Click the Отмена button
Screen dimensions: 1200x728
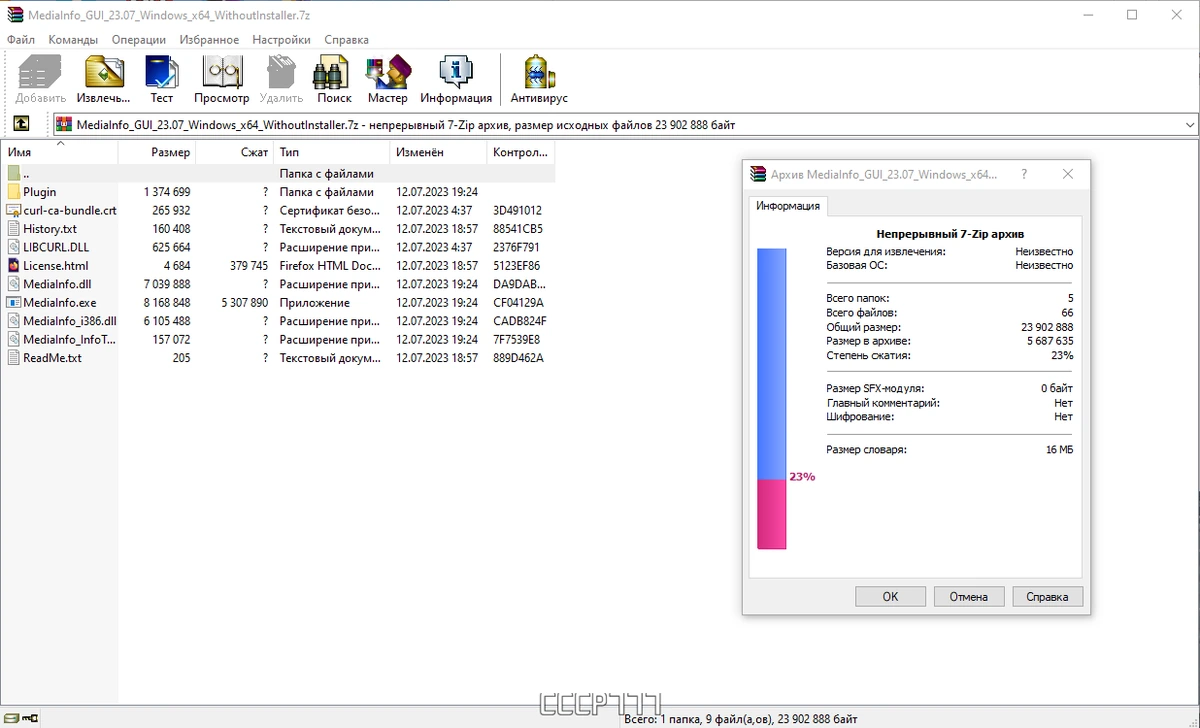[x=969, y=597]
